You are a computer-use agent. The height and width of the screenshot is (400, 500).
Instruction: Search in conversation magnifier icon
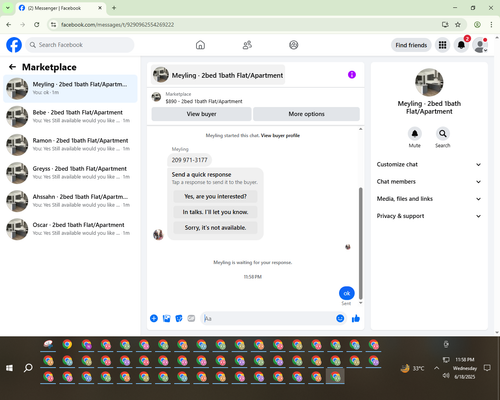point(442,134)
